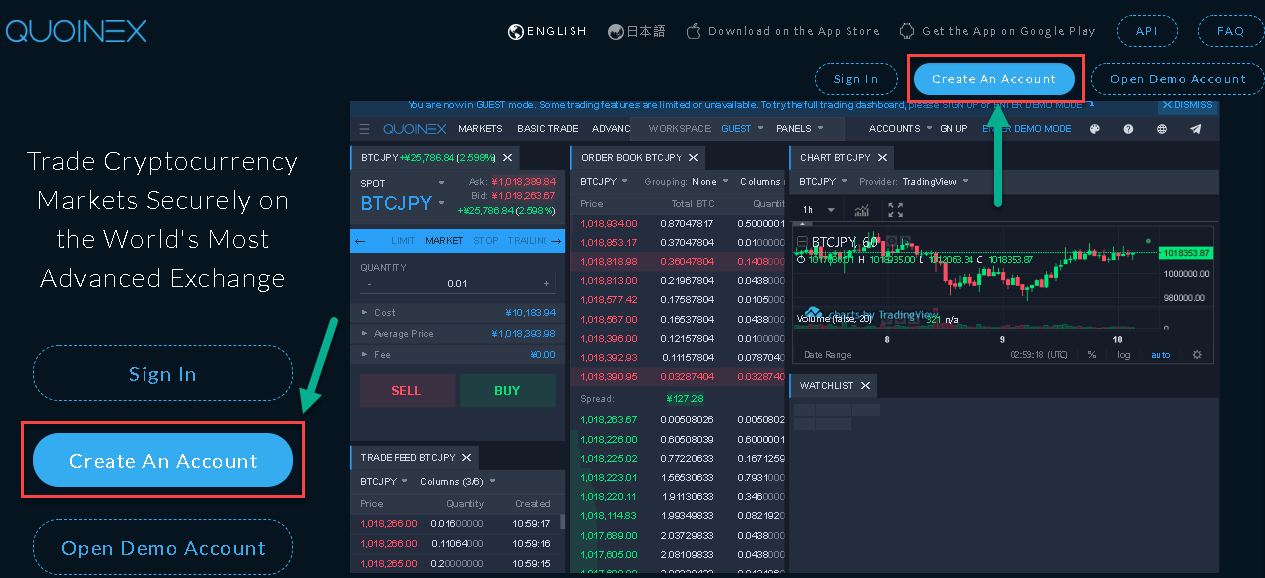This screenshot has width=1265, height=578.
Task: Click ask price 1,018,934.00 in order book
Action: [608, 223]
